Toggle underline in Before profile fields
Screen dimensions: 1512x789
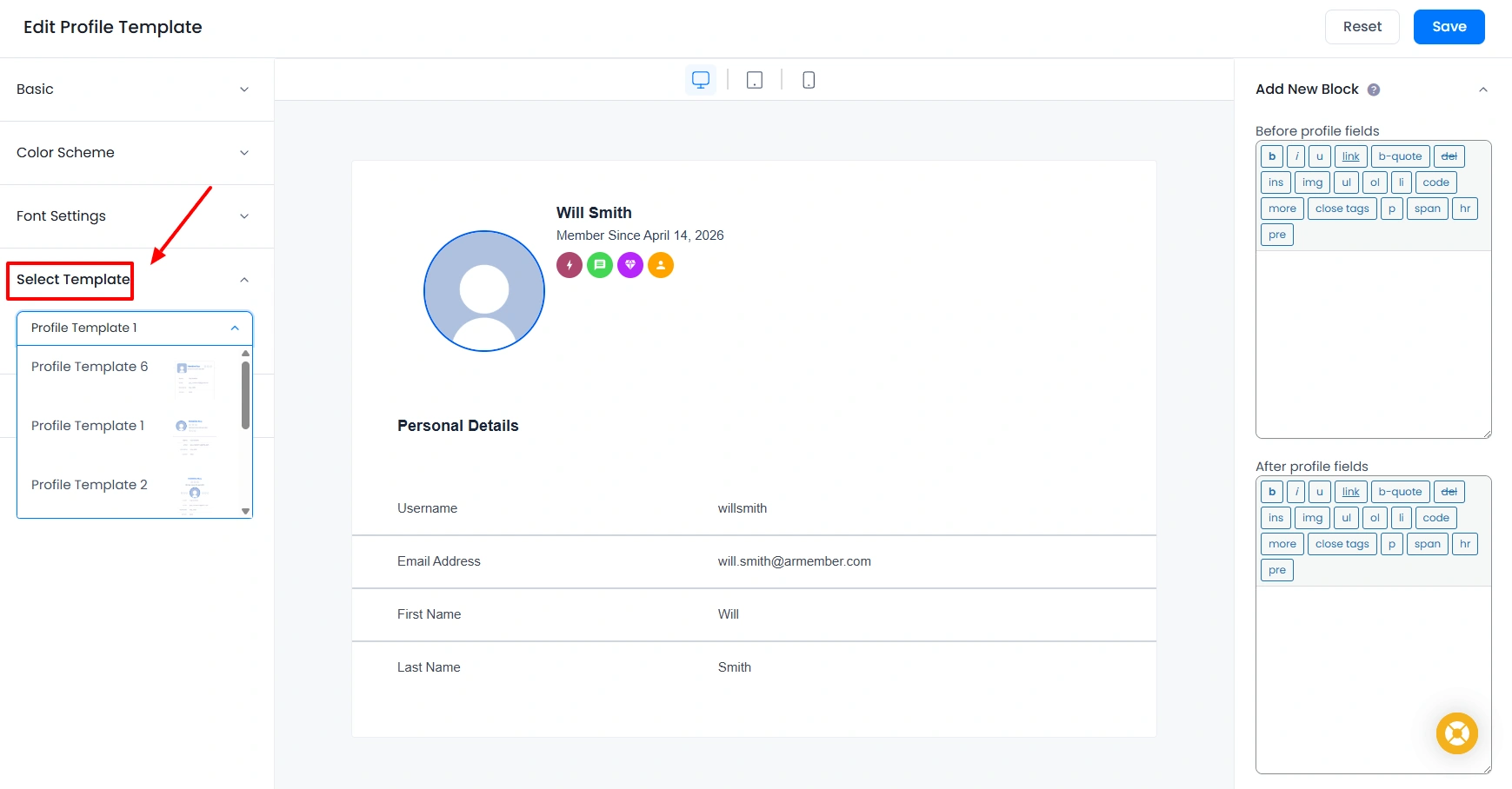pyautogui.click(x=1318, y=156)
